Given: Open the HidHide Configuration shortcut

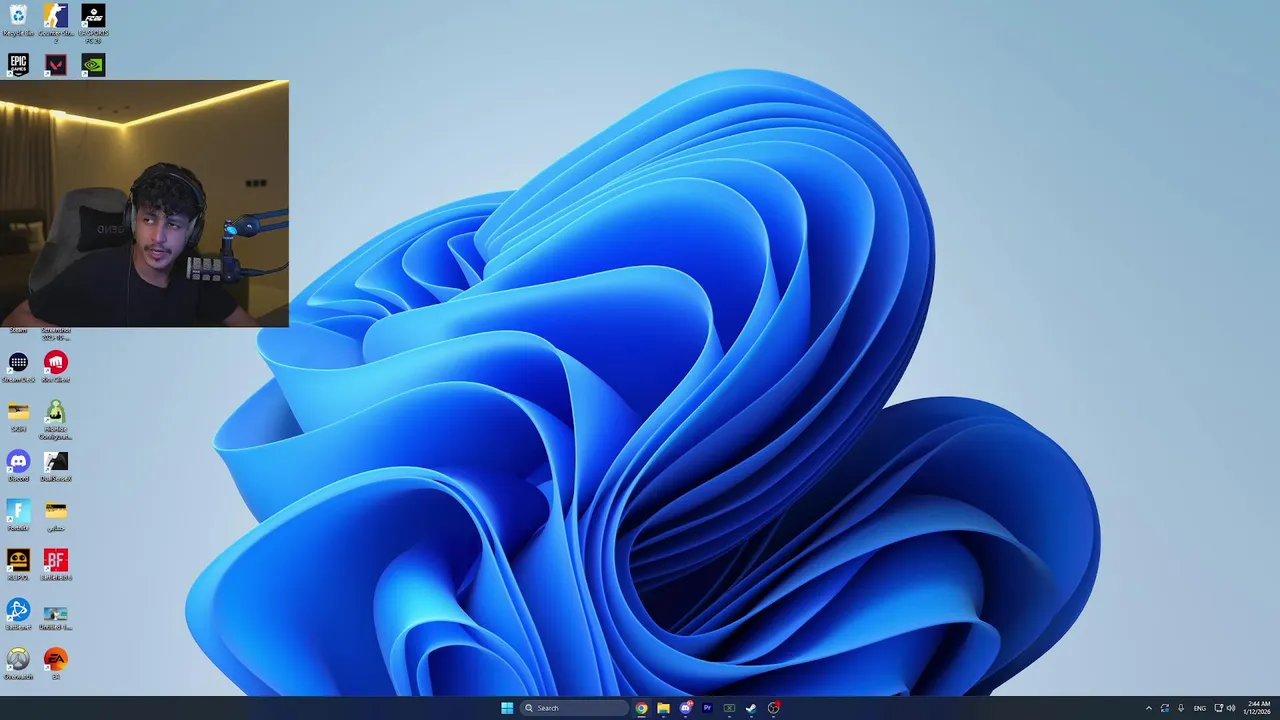Looking at the screenshot, I should click(56, 420).
